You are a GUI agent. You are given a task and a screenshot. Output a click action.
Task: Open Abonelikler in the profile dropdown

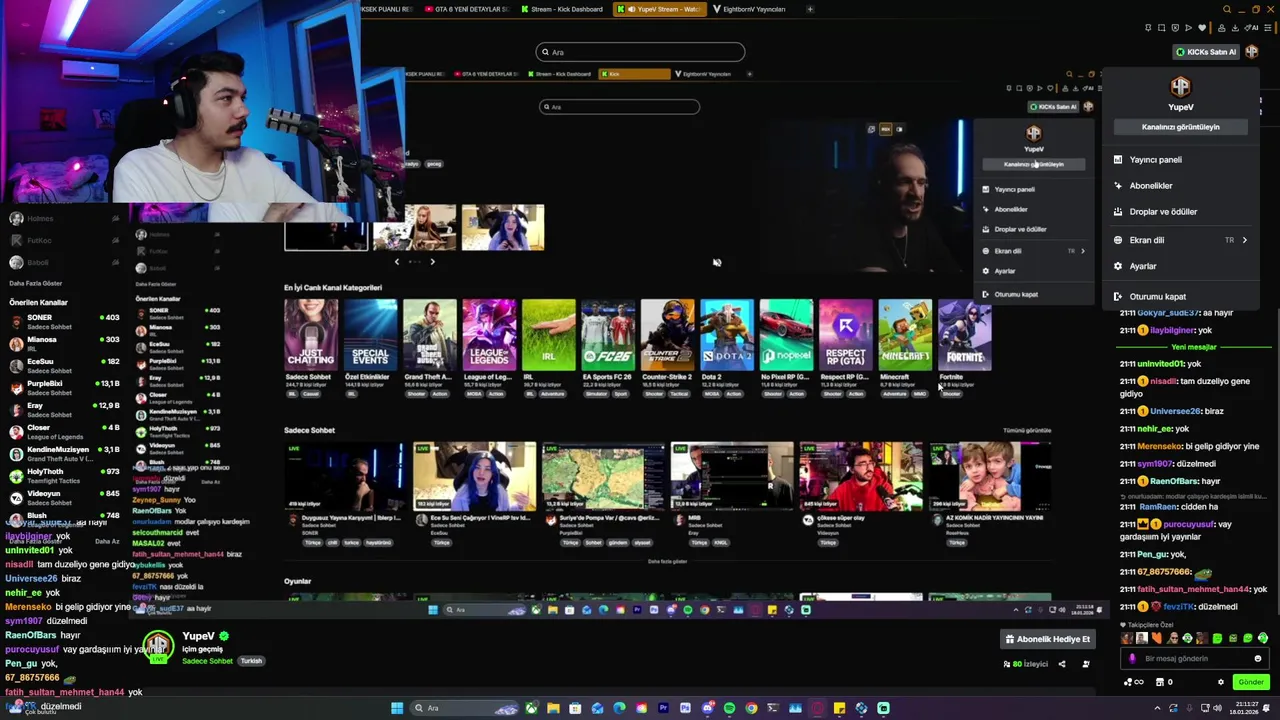1151,186
